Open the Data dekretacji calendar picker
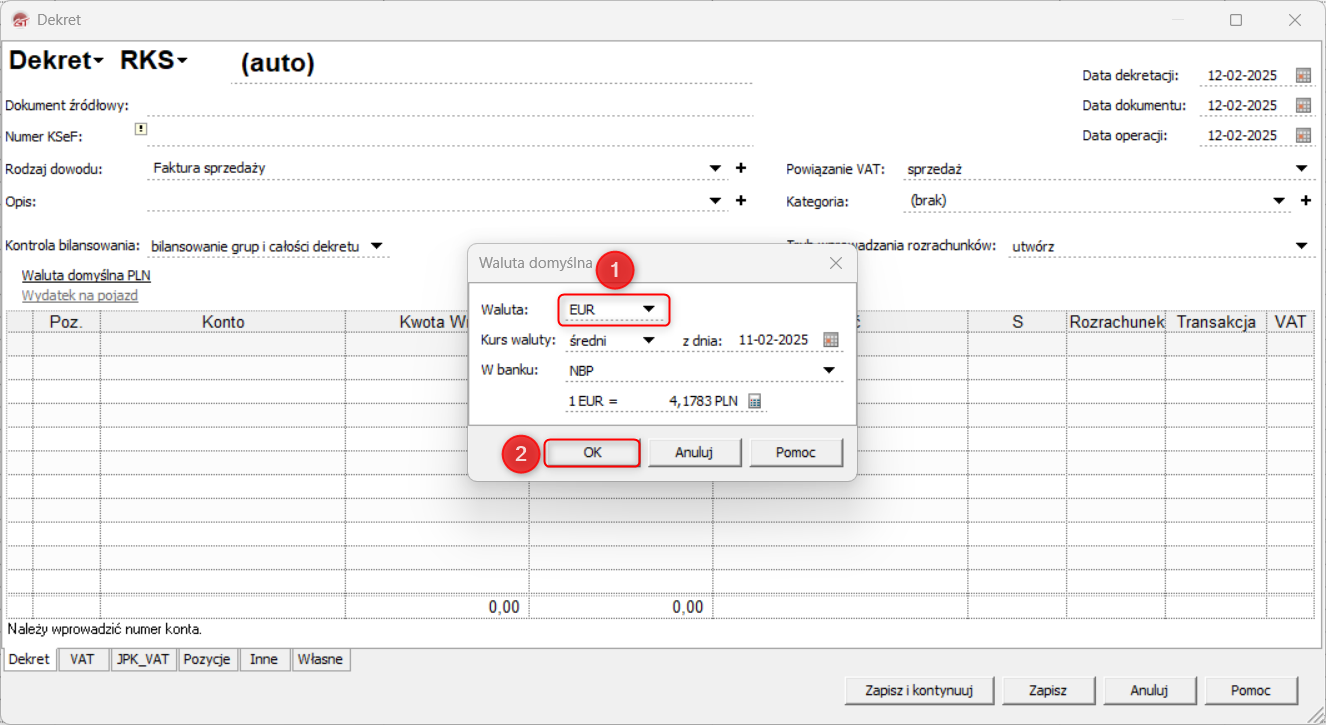 (1303, 75)
